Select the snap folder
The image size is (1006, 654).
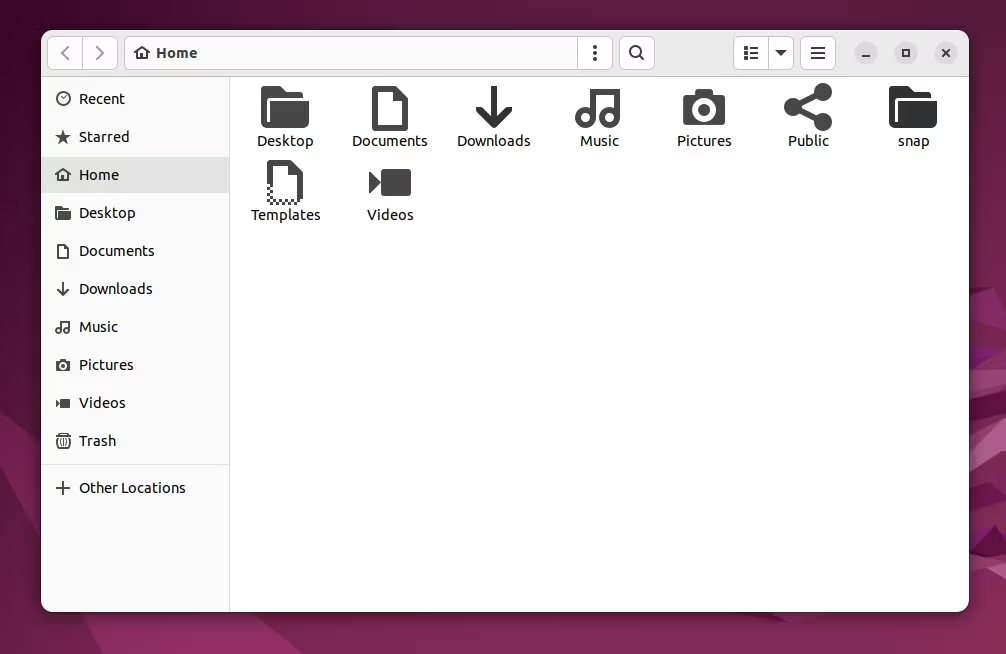913,117
